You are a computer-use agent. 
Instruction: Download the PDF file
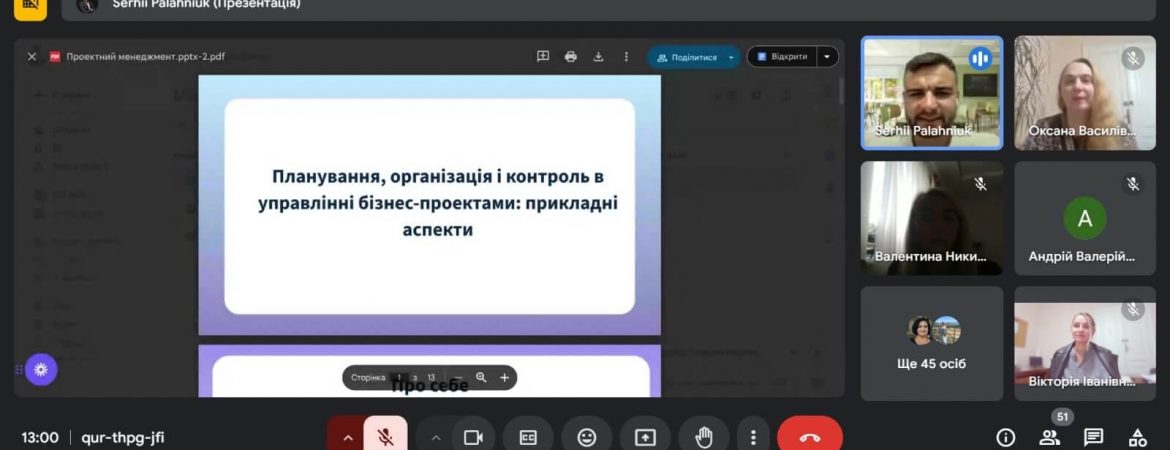click(x=598, y=57)
